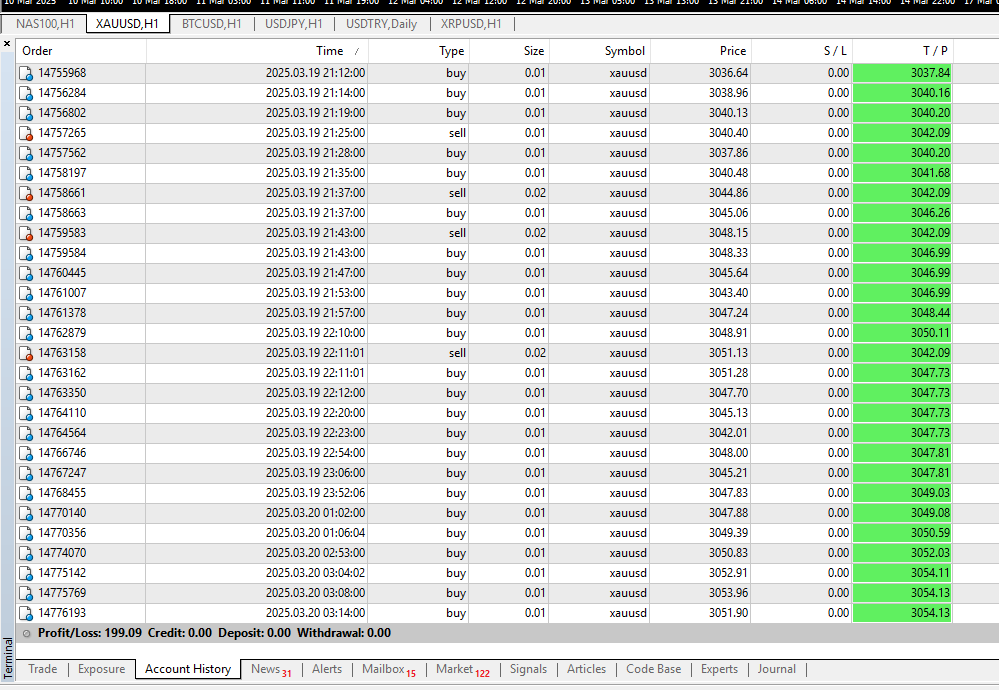Click the order icon for 14756802
Image resolution: width=999 pixels, height=690 pixels.
pyautogui.click(x=26, y=113)
